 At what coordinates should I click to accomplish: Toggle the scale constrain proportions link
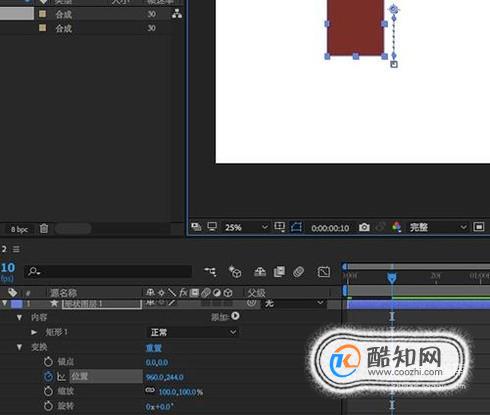click(150, 390)
